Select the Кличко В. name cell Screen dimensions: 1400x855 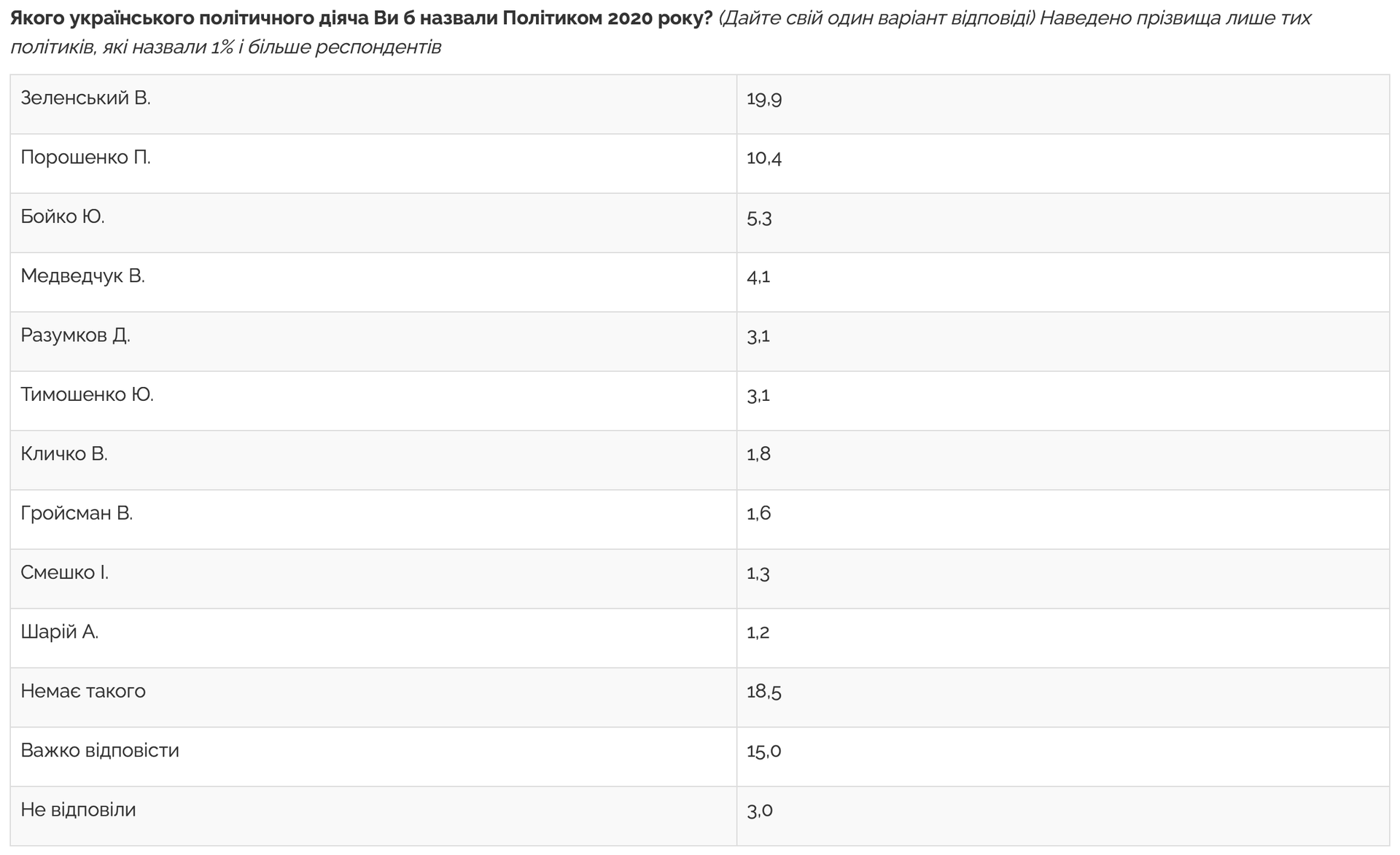click(x=64, y=454)
